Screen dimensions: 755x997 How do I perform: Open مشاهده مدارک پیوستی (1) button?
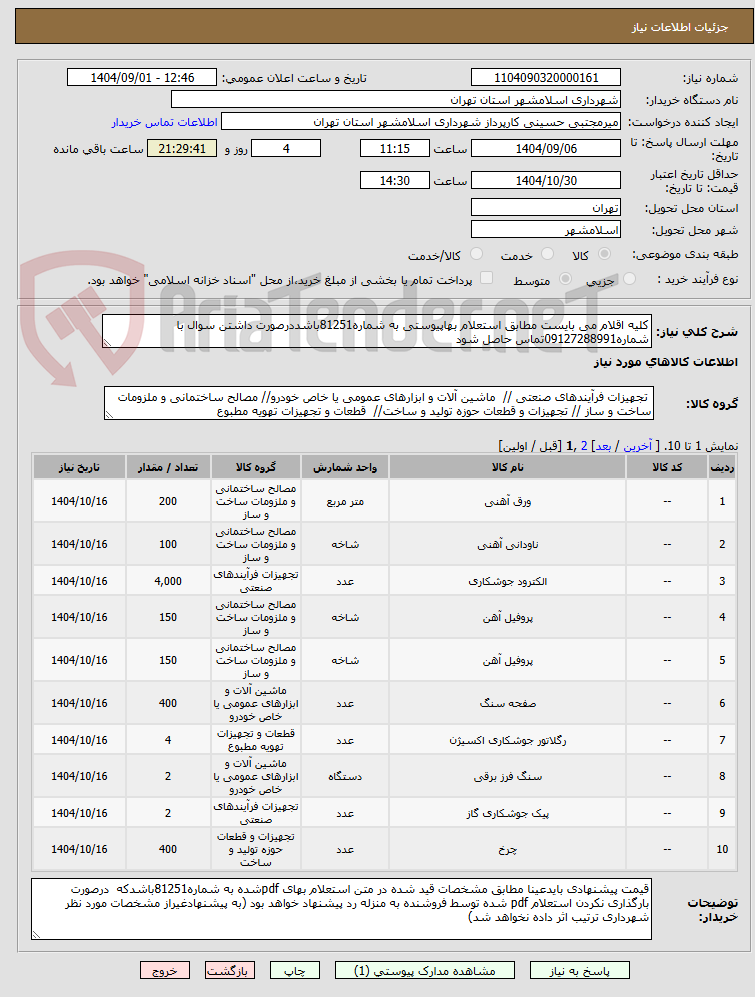[424, 970]
